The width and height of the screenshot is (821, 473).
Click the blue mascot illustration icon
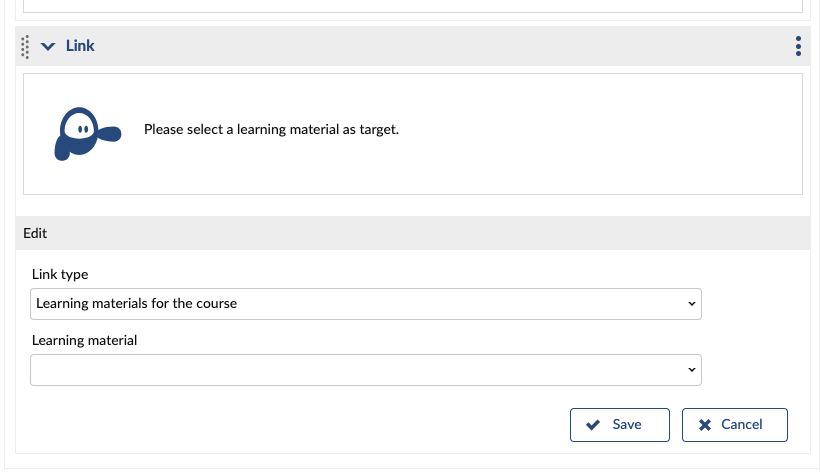coord(87,134)
